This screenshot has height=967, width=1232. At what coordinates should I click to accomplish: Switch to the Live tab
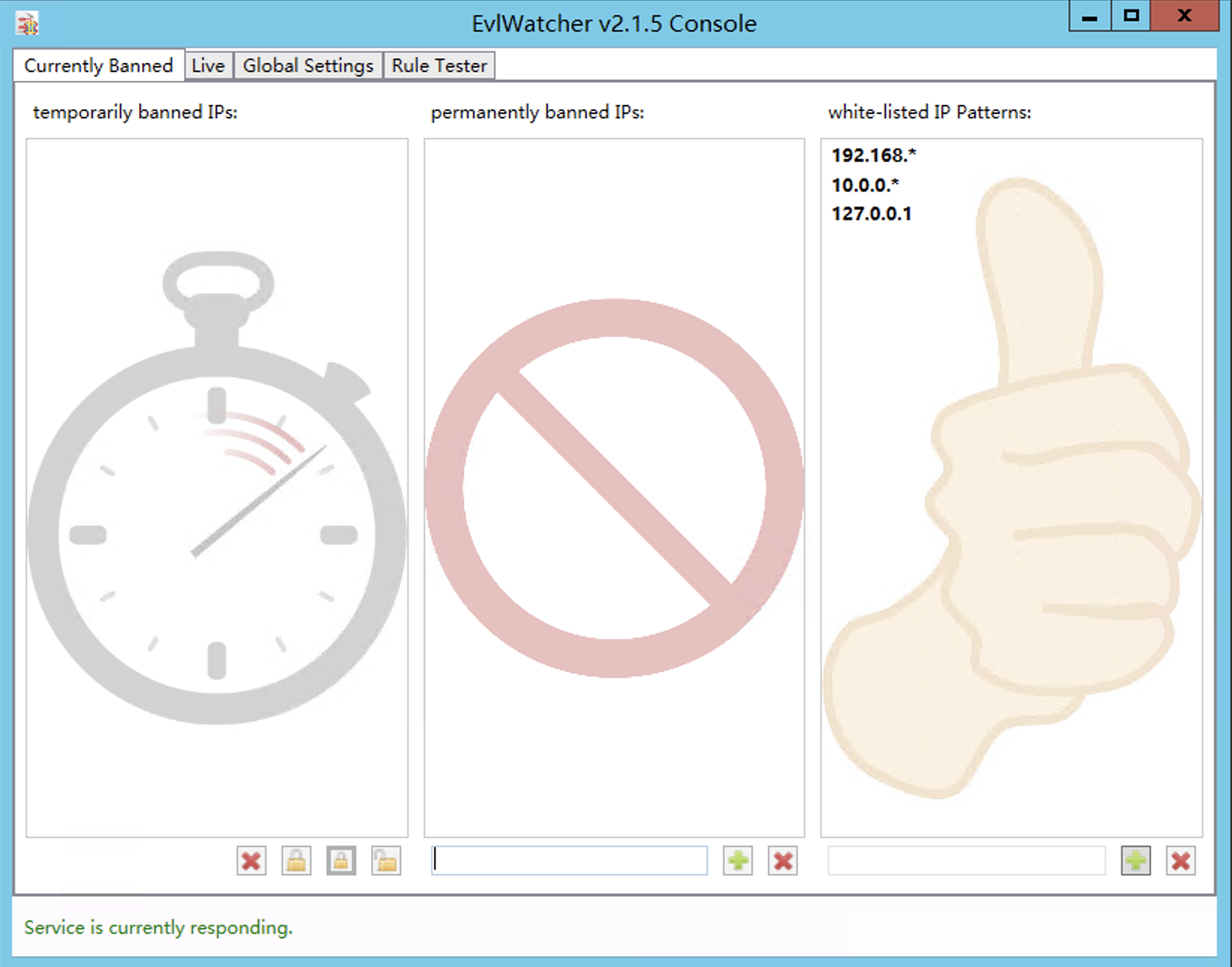pyautogui.click(x=208, y=66)
